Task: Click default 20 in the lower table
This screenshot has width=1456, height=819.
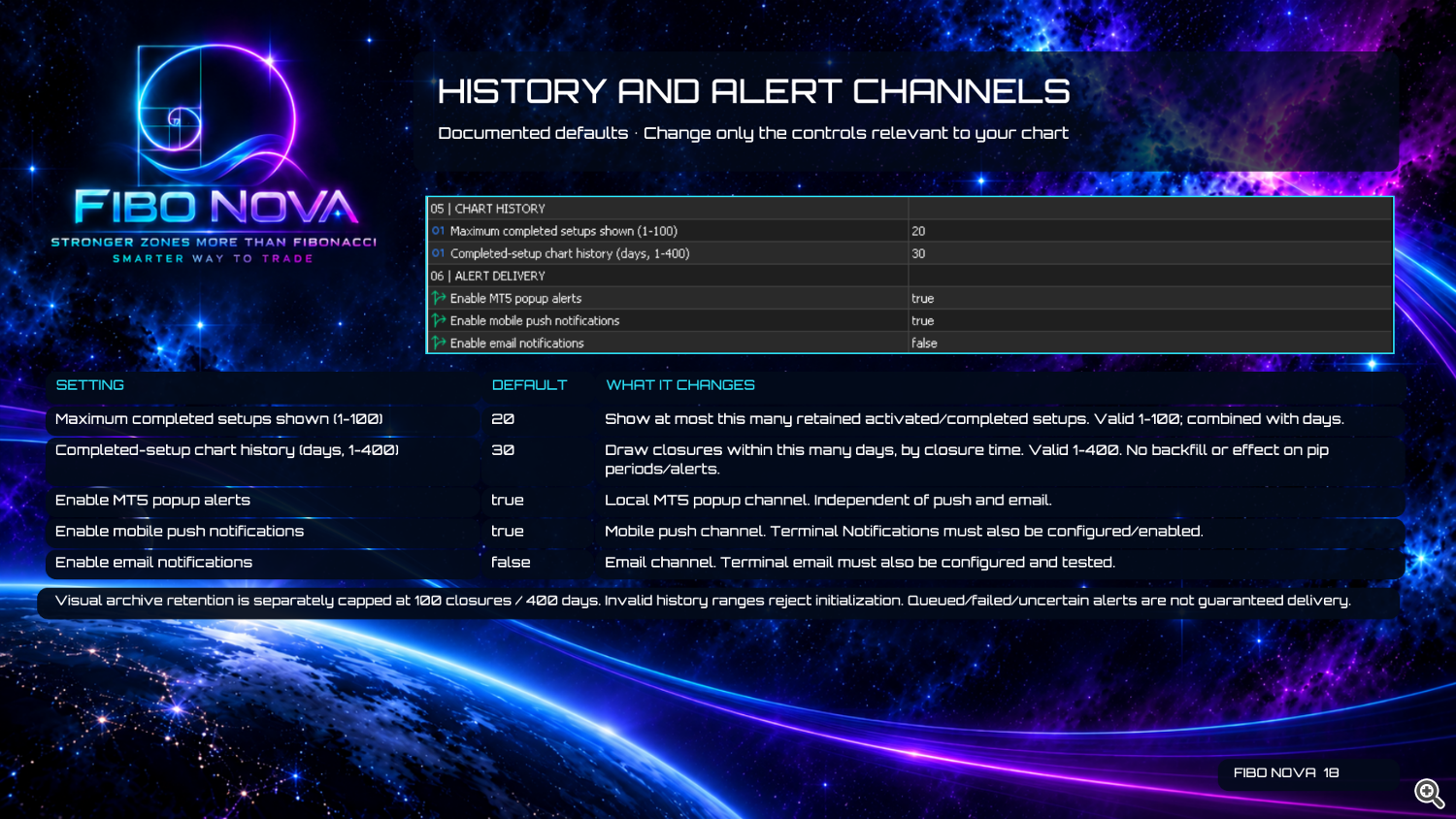Action: coord(503,419)
